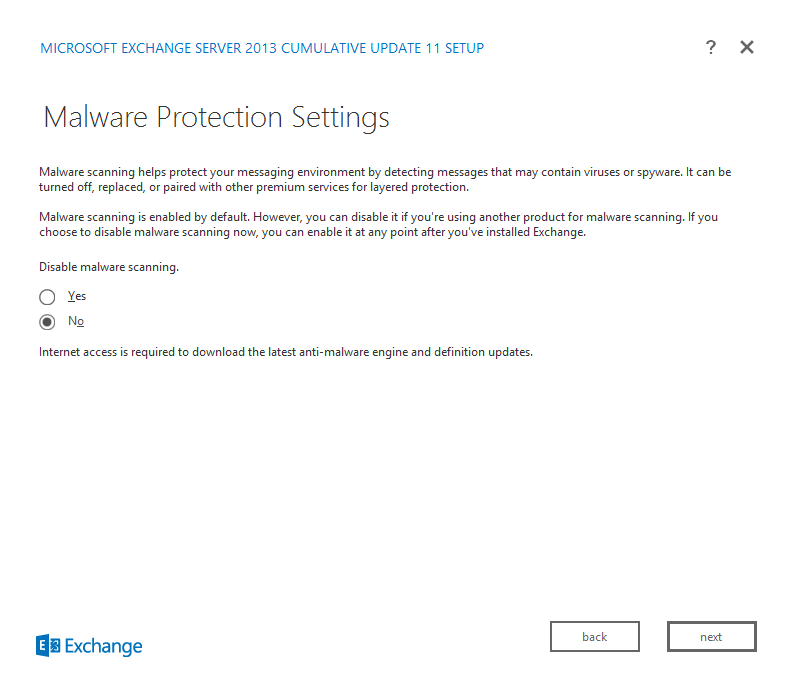Proceed by clicking the next button
This screenshot has width=792, height=694.
pyautogui.click(x=711, y=637)
